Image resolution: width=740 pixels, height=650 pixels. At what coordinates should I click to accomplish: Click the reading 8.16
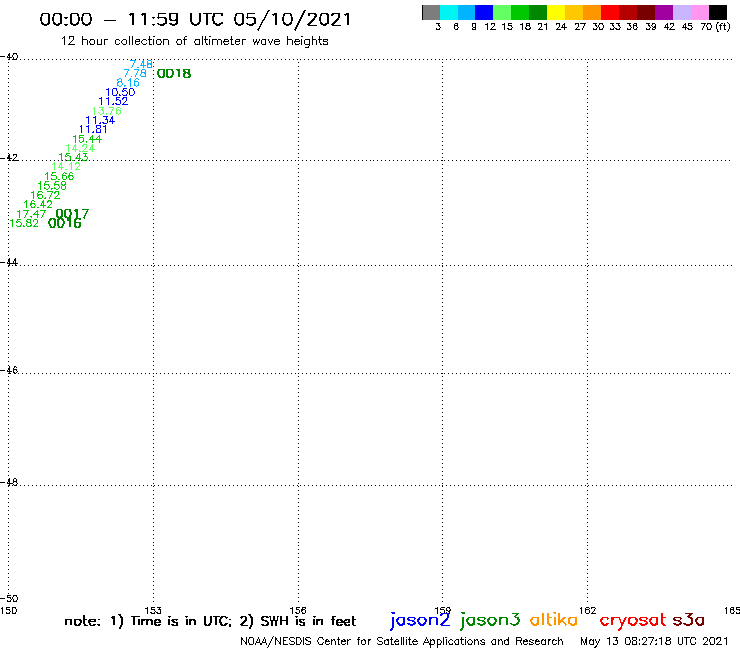coord(128,83)
